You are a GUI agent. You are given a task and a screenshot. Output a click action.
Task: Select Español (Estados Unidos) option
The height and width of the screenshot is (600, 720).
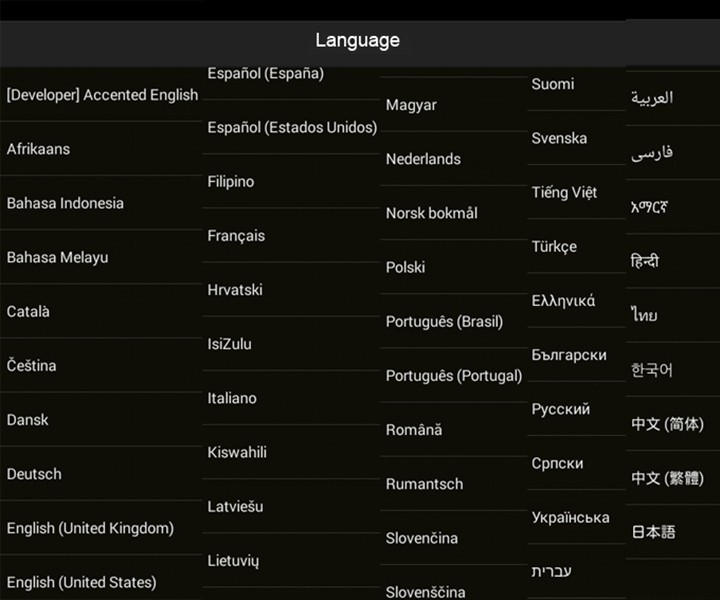pos(292,127)
